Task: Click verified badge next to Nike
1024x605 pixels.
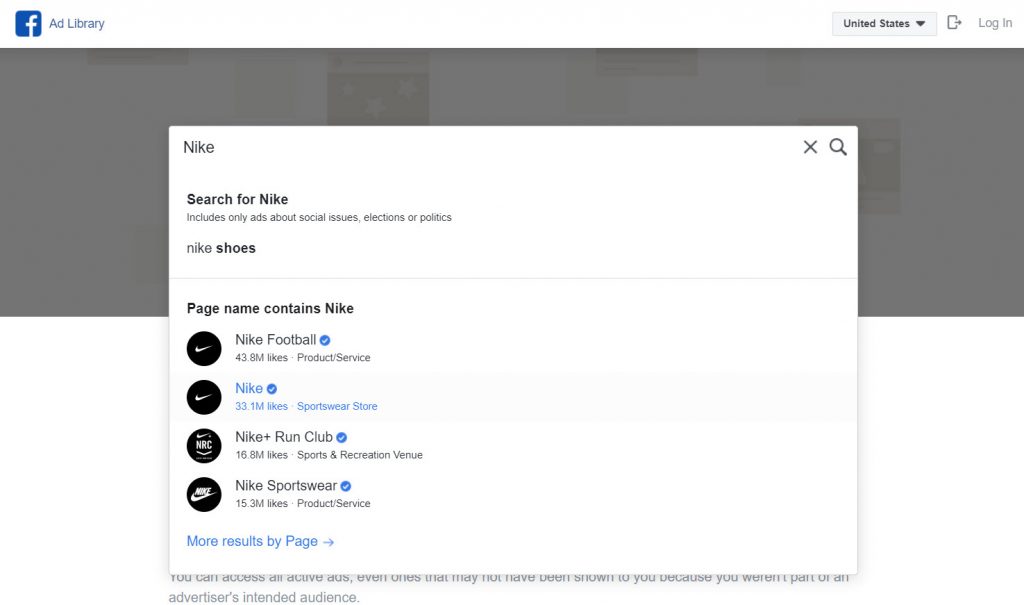Action: coord(272,389)
